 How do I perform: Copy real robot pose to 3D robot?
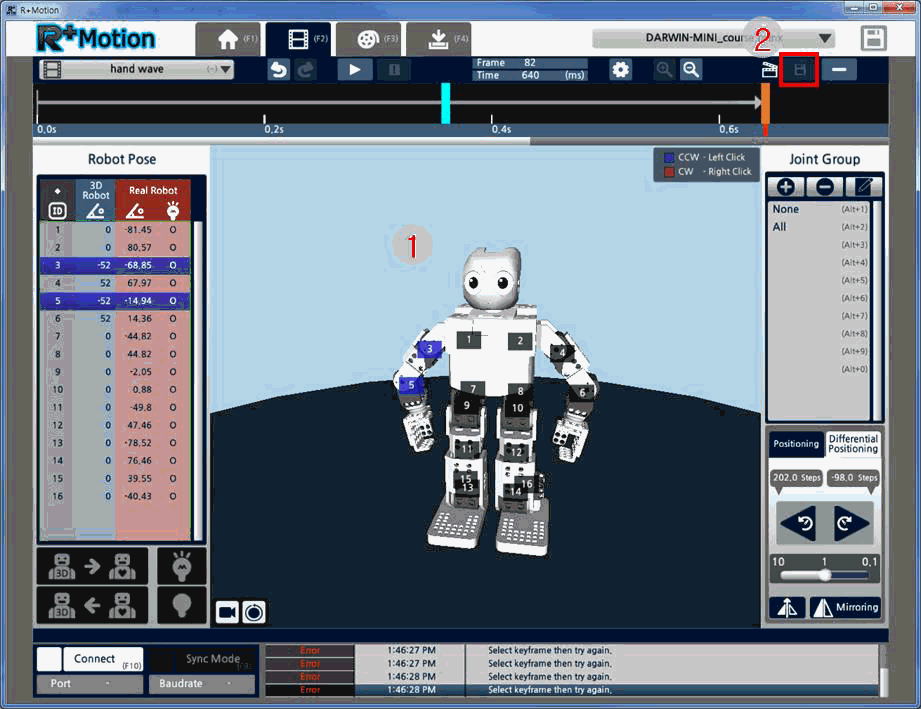(92, 604)
